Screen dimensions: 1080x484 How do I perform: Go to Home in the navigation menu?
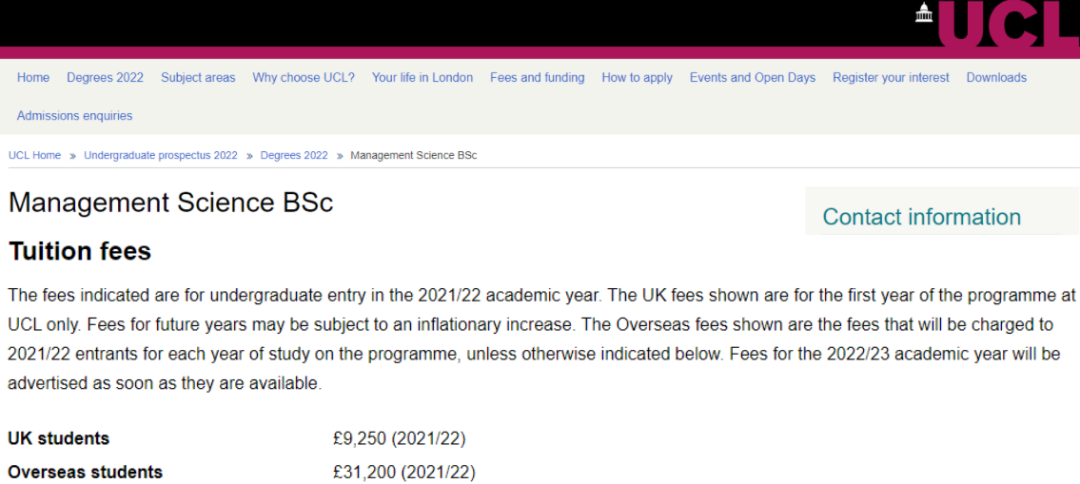point(33,78)
